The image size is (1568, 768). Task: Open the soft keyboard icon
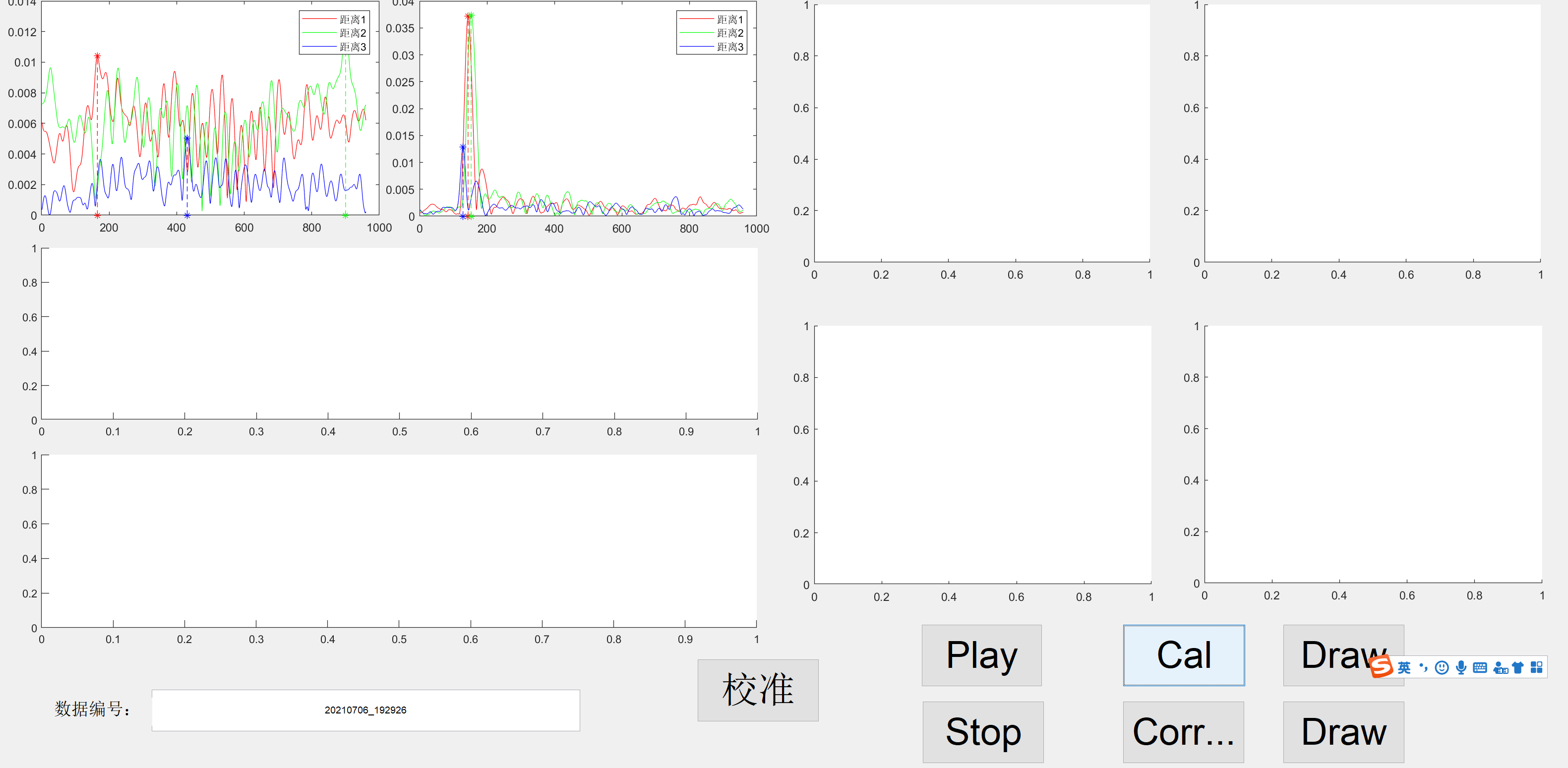tap(1480, 667)
